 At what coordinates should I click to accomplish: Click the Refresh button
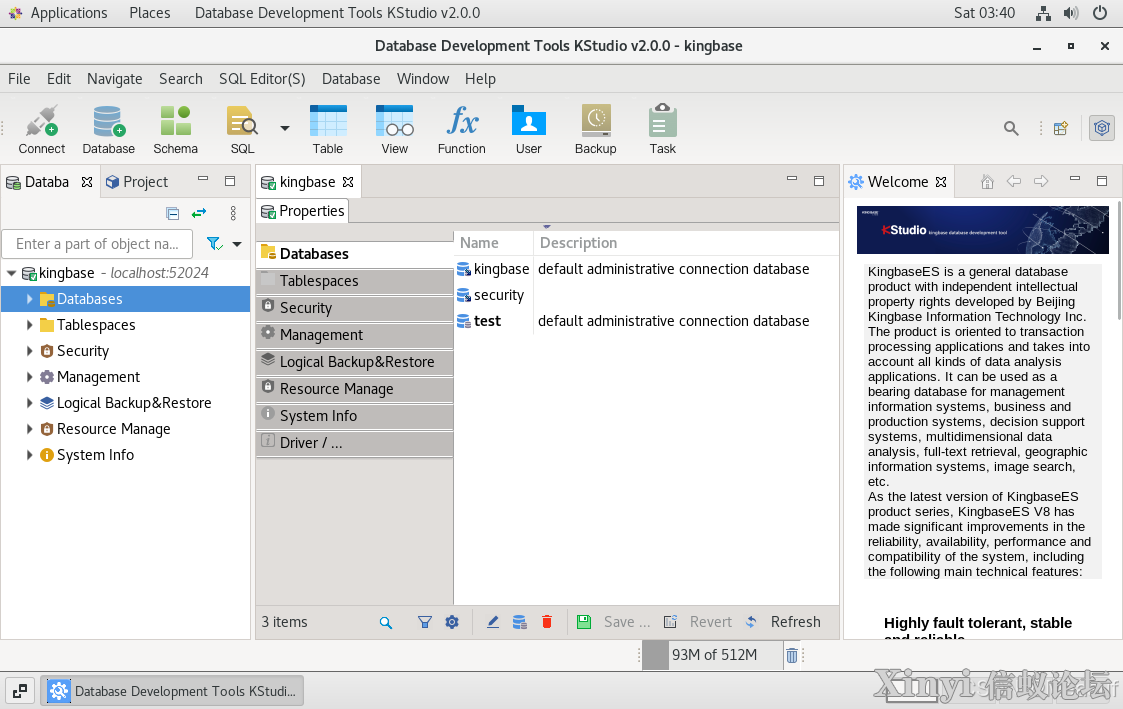(784, 622)
